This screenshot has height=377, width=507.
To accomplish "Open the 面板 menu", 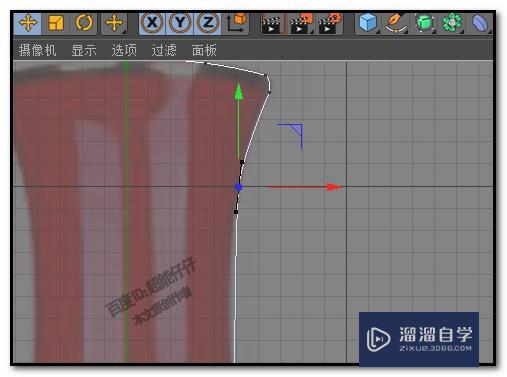I will click(x=204, y=50).
